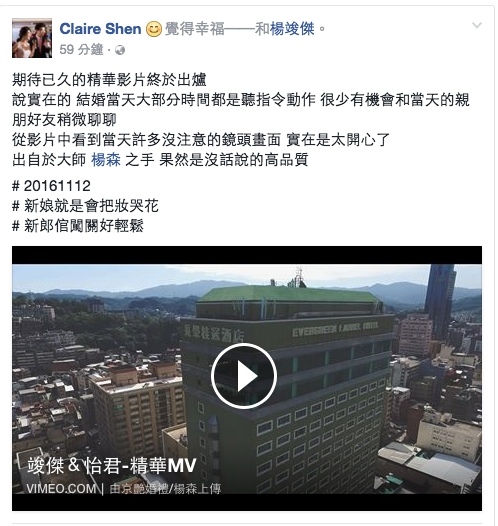Select the 新娘就是會把妝哭花 hashtag
This screenshot has height=526, width=498.
85,206
